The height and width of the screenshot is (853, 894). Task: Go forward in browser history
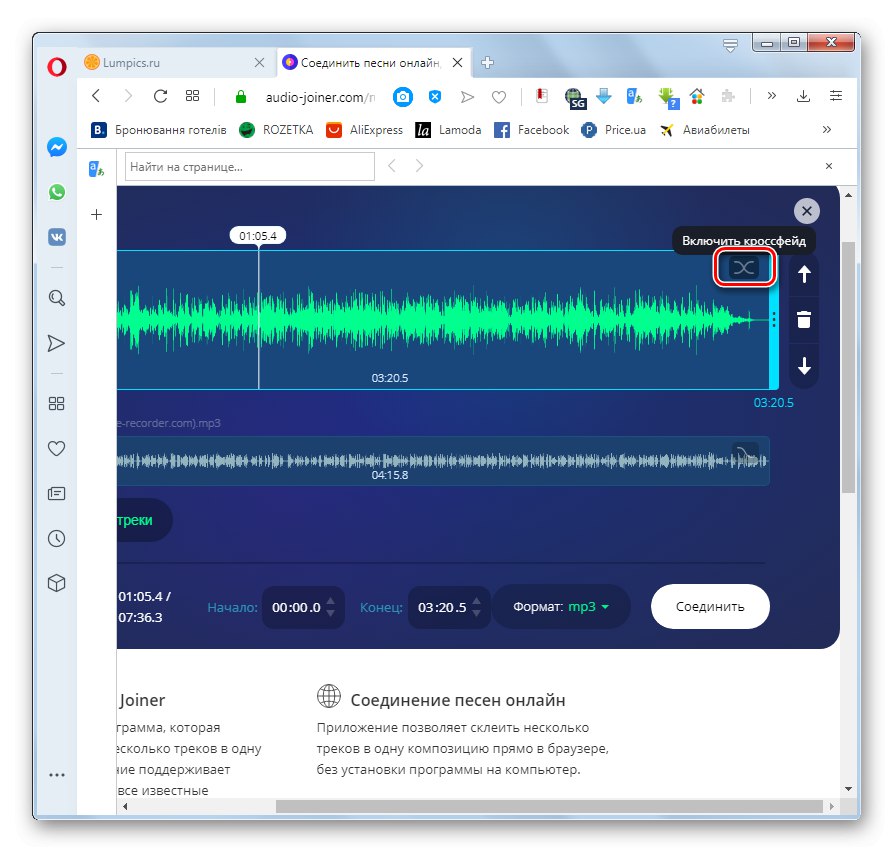click(x=128, y=96)
